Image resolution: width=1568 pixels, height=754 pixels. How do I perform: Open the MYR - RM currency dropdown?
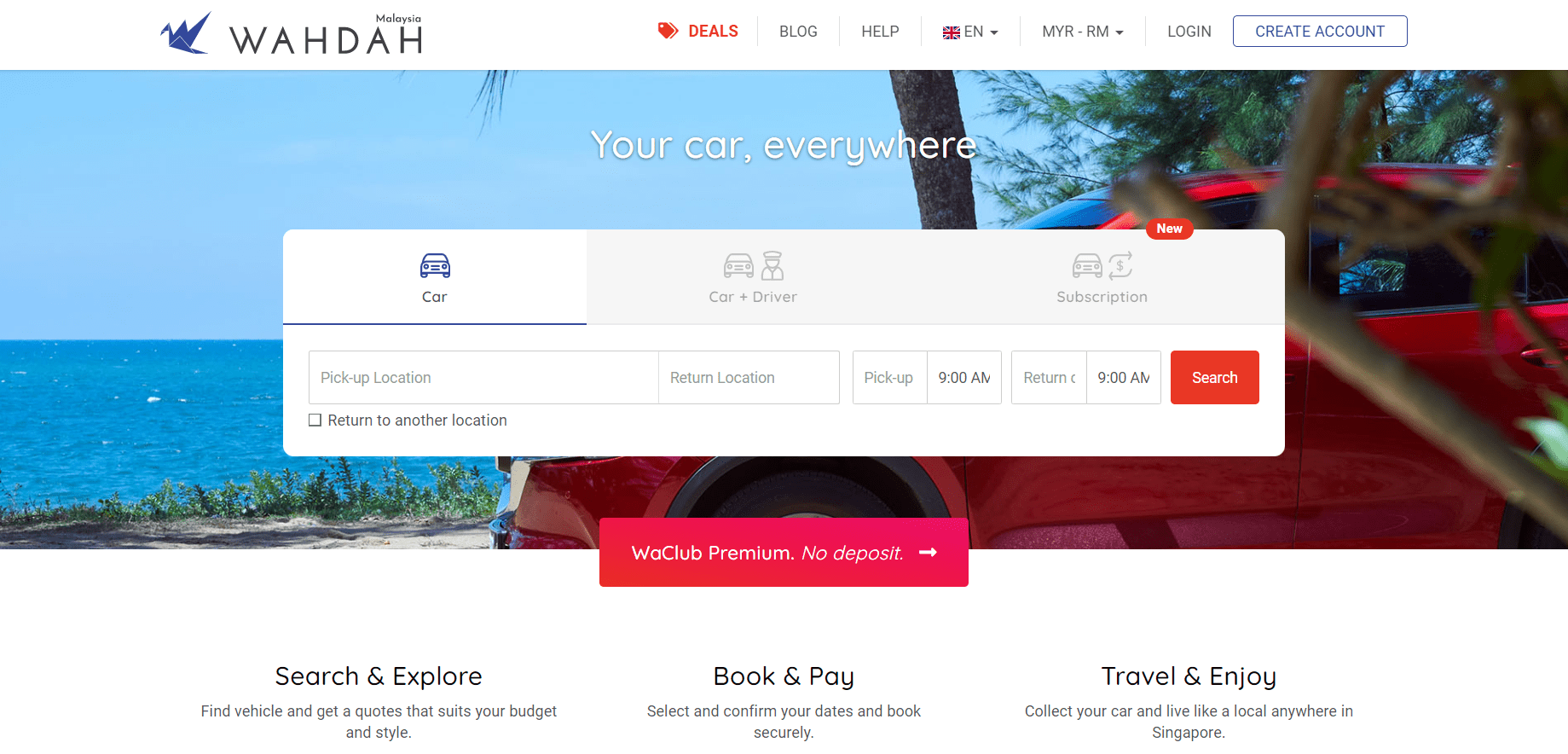tap(1083, 32)
